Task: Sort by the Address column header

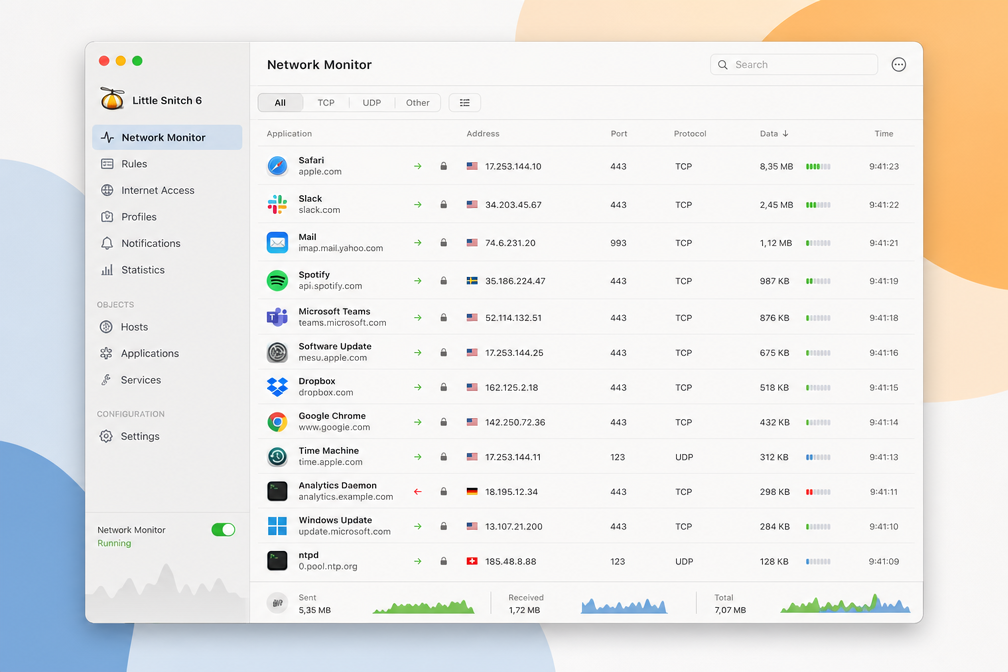Action: tap(483, 134)
